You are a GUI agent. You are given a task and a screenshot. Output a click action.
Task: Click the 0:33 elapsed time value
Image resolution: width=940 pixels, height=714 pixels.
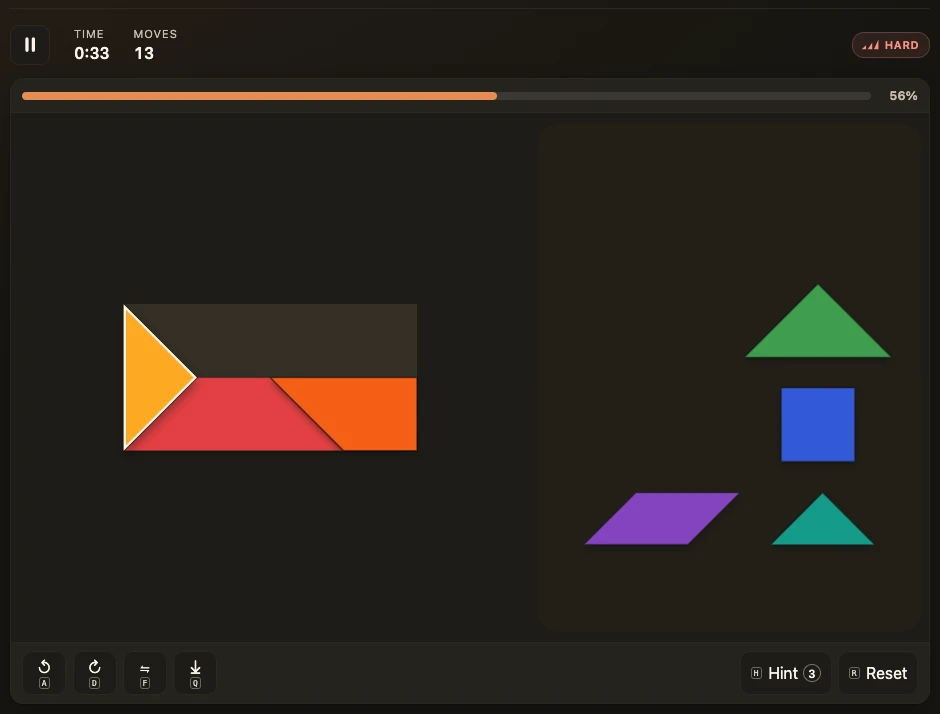[92, 53]
